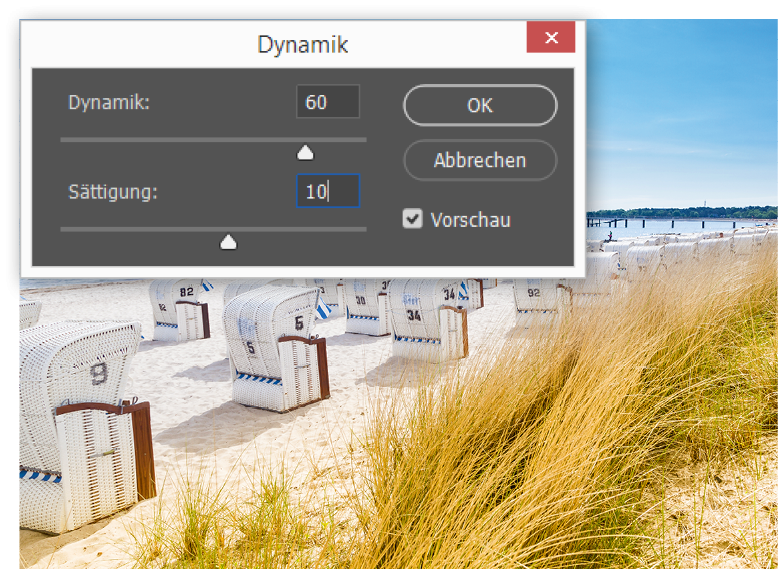This screenshot has width=778, height=569.
Task: Click the Sättigung slider handle
Action: 228,242
